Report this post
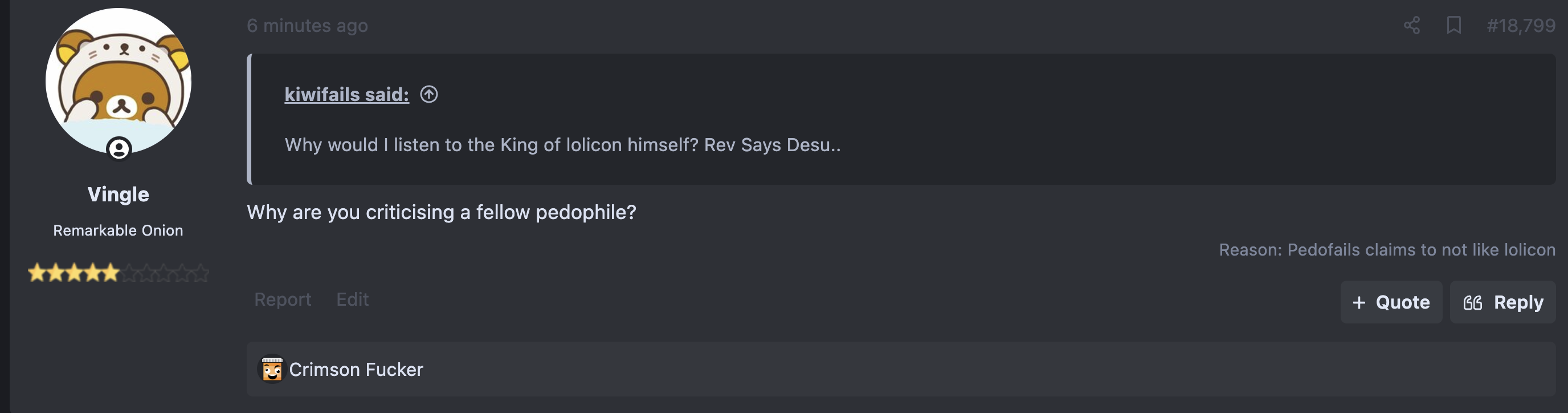This screenshot has height=413, width=1568. pyautogui.click(x=283, y=299)
